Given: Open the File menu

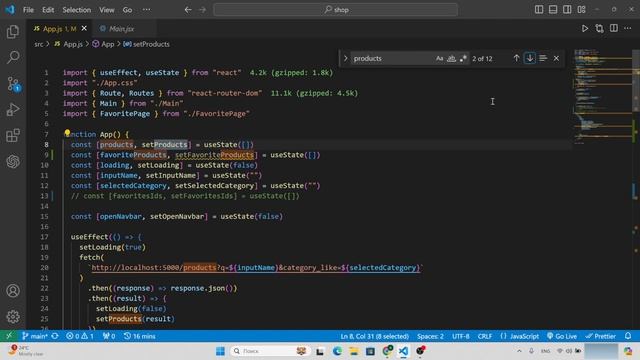Looking at the screenshot, I should [28, 9].
